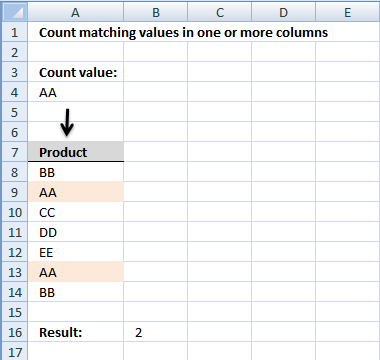380x360 pixels.
Task: Click the 'Count value:' label cell
Action: (76, 72)
